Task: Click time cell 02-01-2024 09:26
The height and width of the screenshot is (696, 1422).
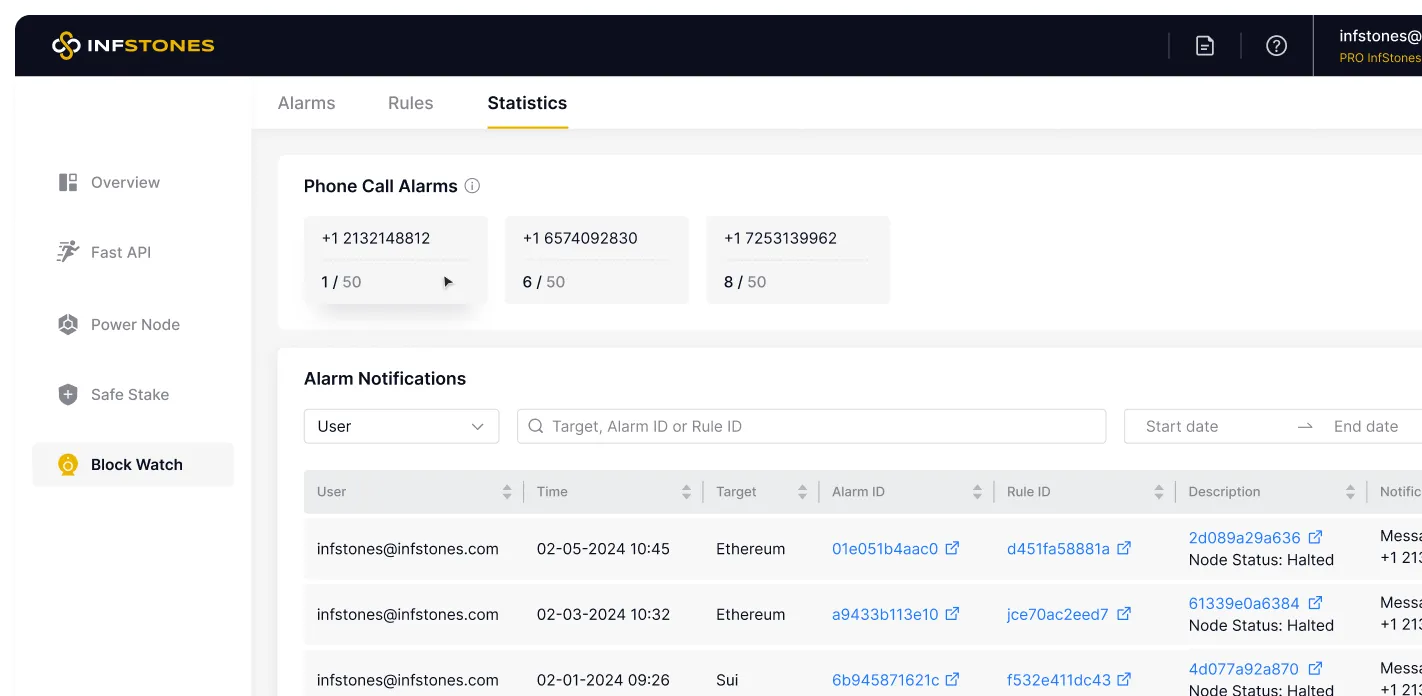Action: tap(603, 680)
